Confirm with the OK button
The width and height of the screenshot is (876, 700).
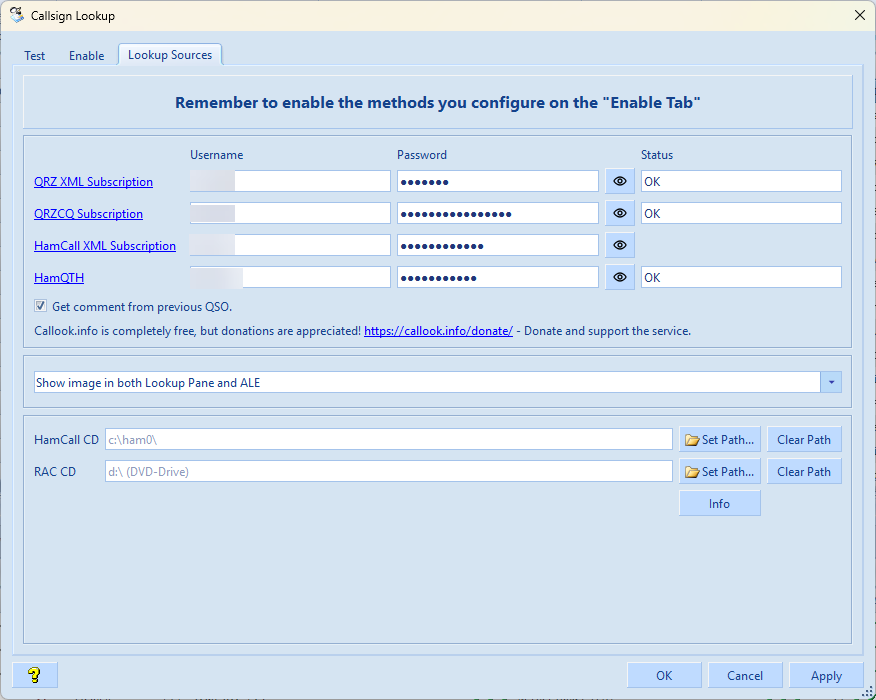coord(664,675)
